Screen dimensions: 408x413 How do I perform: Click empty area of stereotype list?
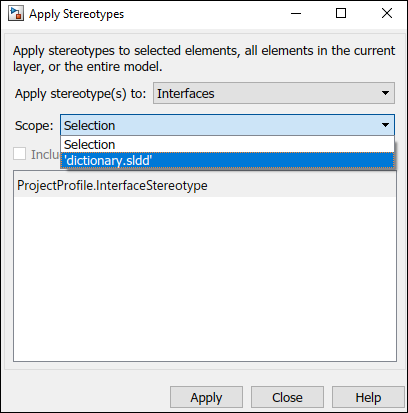[x=205, y=278]
